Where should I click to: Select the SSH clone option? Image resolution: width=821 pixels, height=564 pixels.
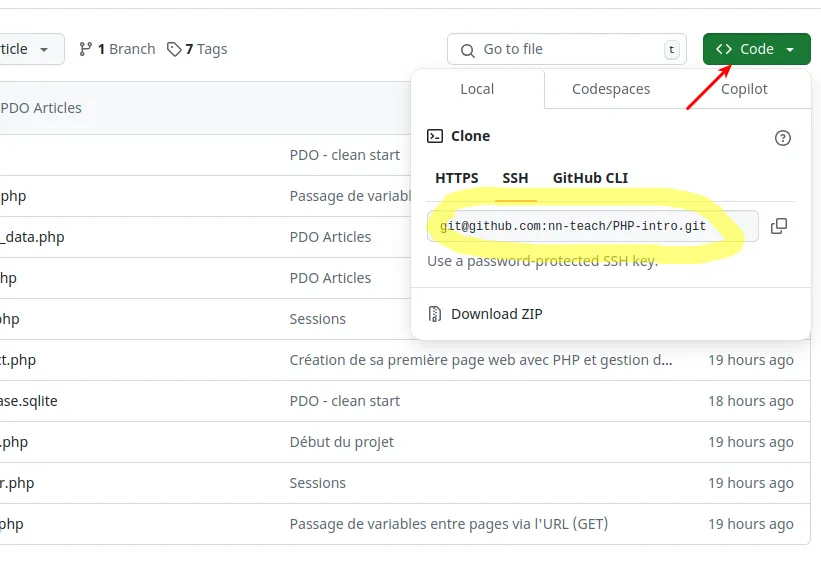pos(515,178)
